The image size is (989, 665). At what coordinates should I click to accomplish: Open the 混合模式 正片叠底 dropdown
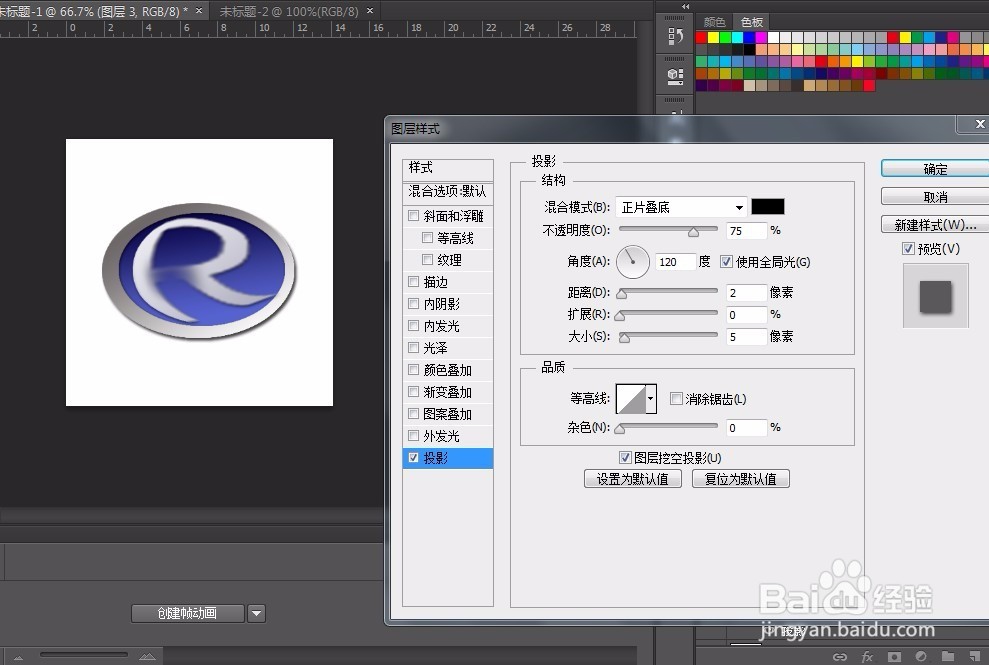click(x=681, y=207)
